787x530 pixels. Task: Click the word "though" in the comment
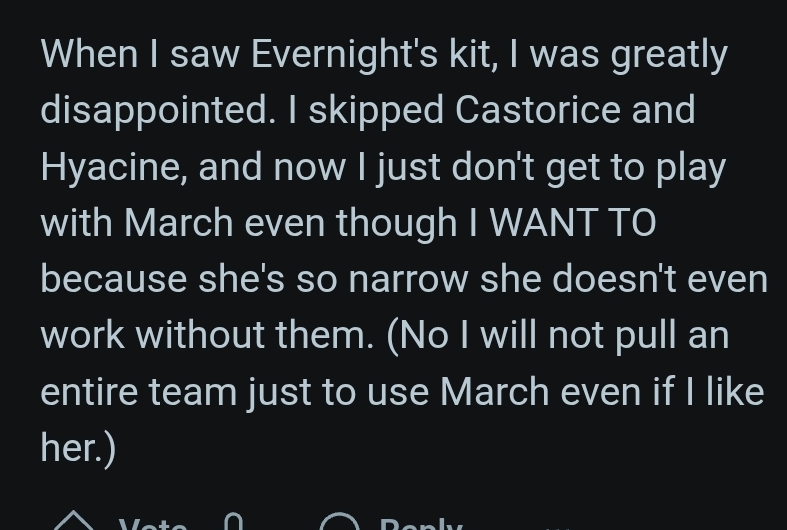pyautogui.click(x=398, y=222)
